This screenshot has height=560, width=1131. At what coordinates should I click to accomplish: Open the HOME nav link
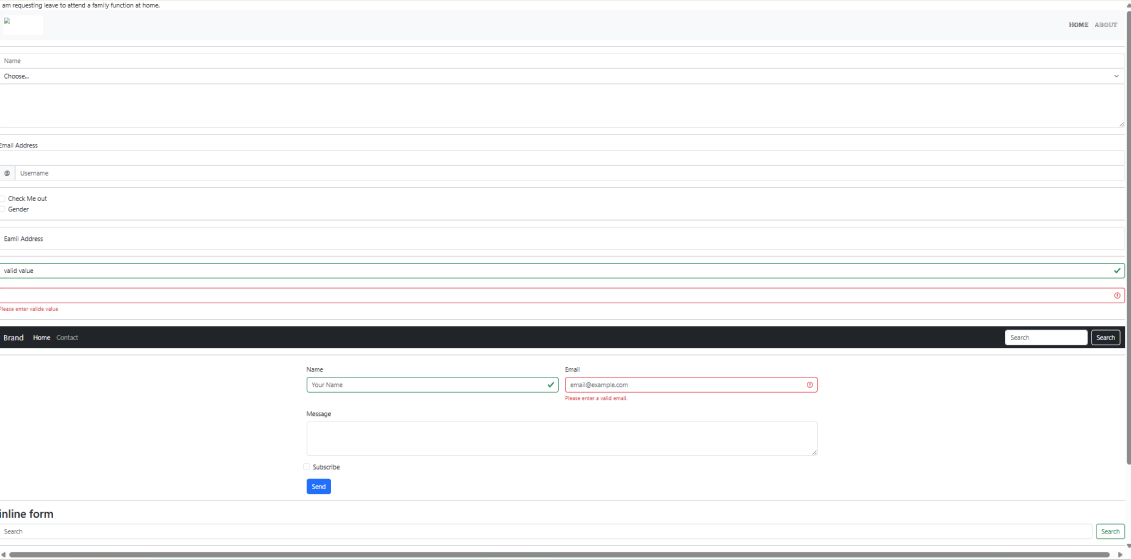tap(1078, 25)
